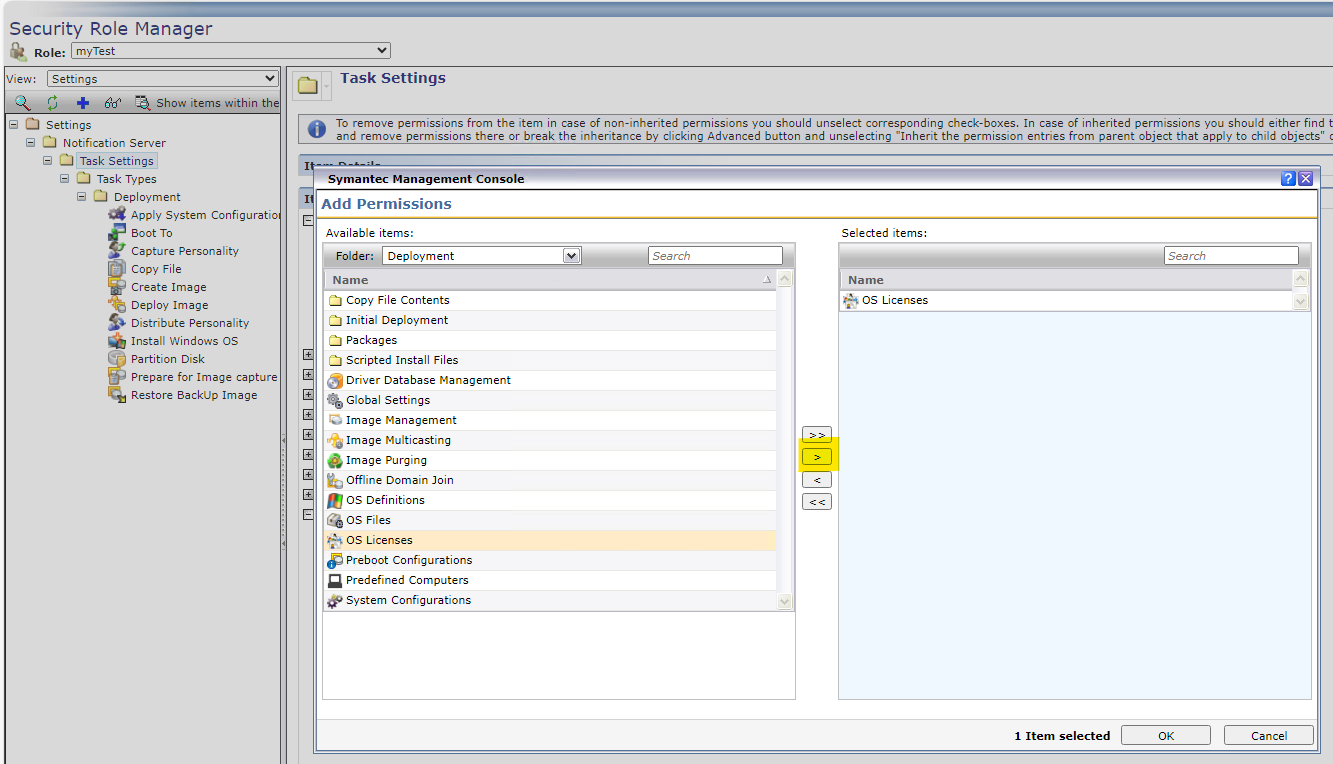Click the Cancel button
The image size is (1333, 764).
1268,735
